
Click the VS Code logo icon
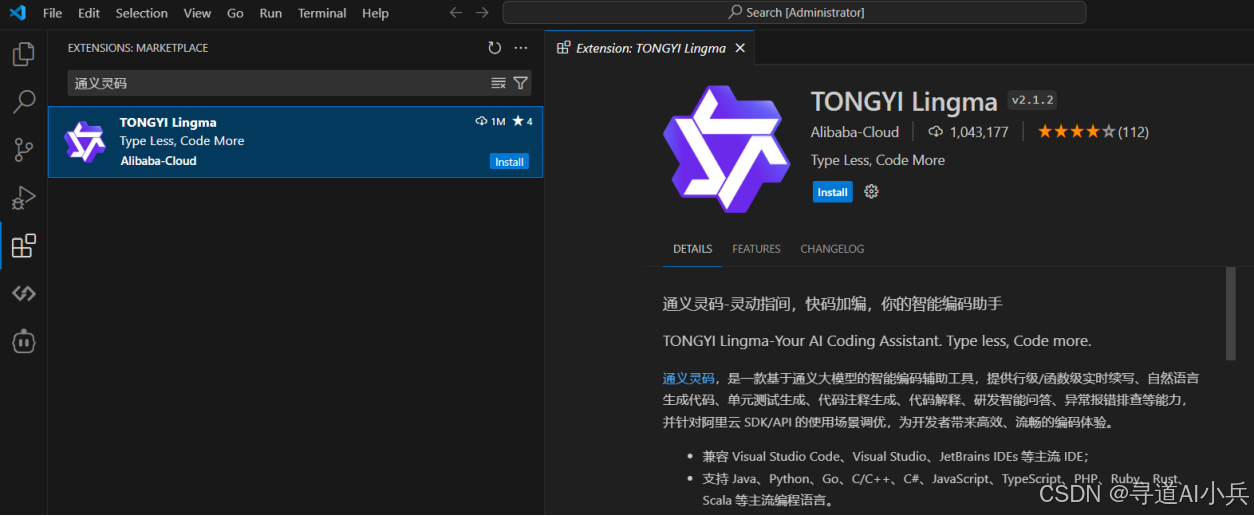point(16,13)
